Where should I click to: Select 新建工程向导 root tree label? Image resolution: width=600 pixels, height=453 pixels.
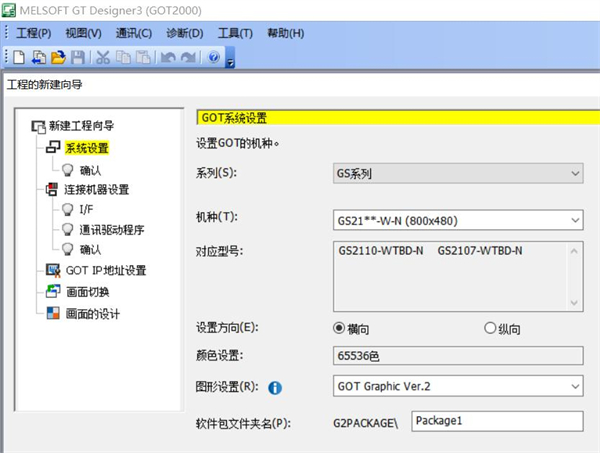pos(81,125)
